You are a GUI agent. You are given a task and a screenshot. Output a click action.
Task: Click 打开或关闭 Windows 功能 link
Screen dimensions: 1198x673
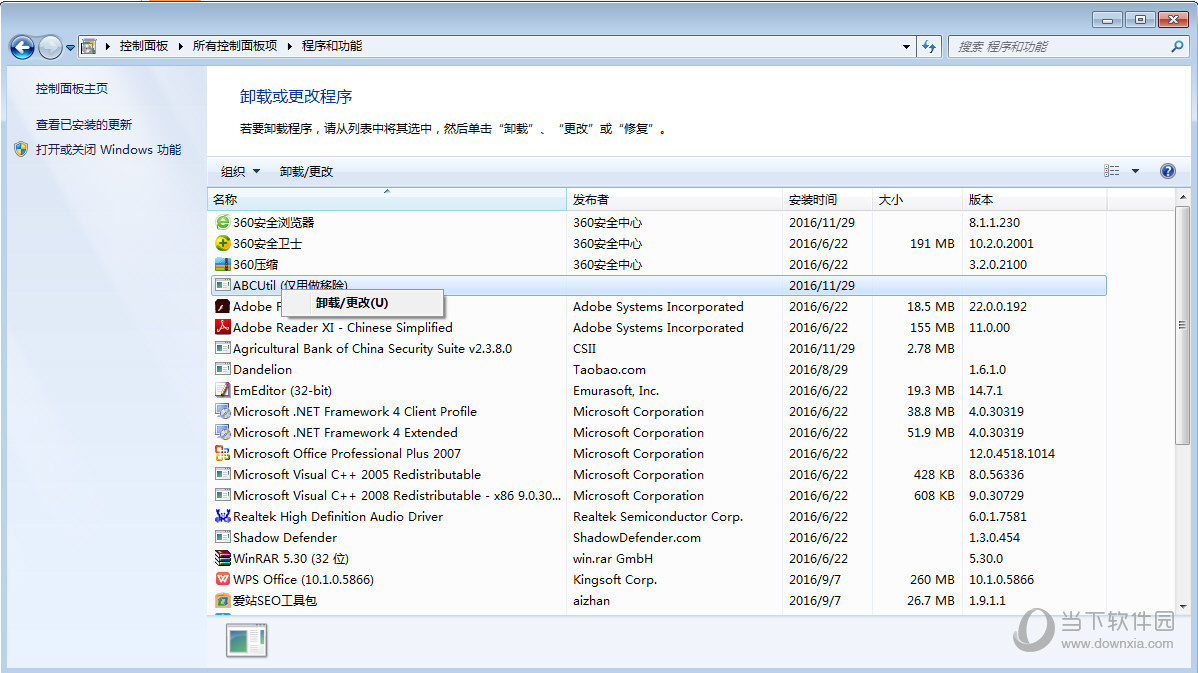[x=108, y=149]
